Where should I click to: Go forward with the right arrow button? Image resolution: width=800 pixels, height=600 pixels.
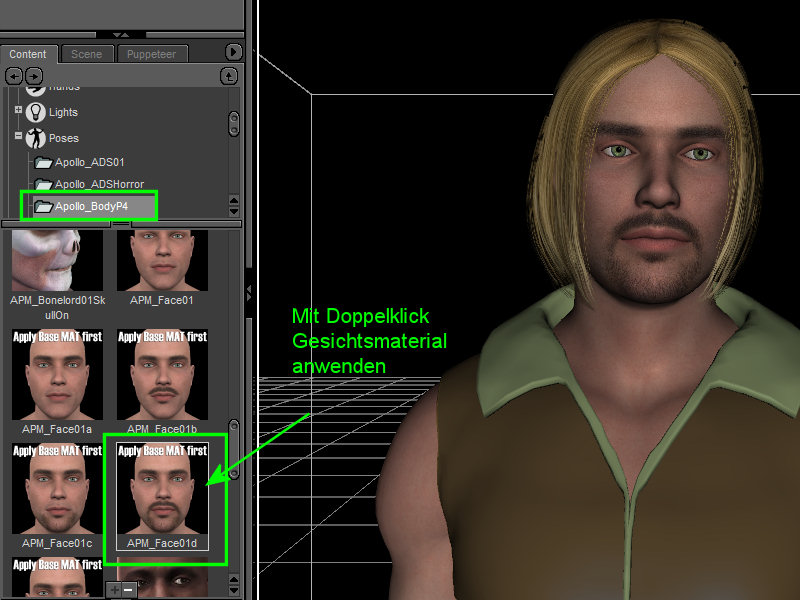(34, 77)
